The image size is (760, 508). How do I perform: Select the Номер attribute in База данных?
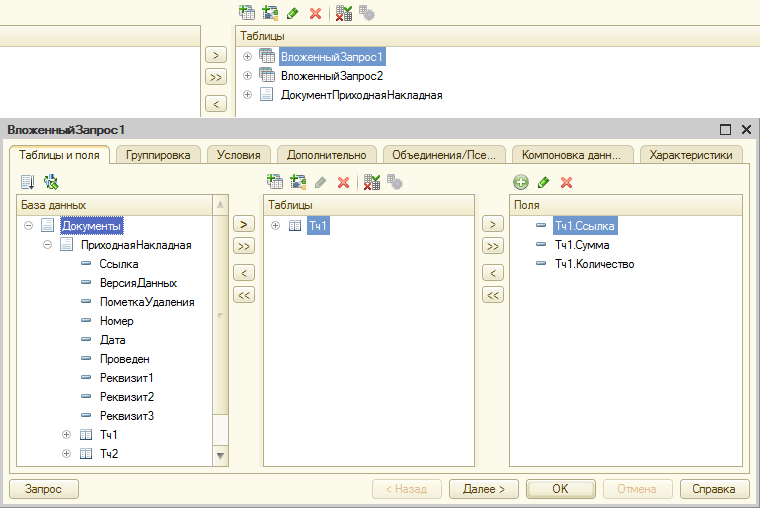[116, 321]
